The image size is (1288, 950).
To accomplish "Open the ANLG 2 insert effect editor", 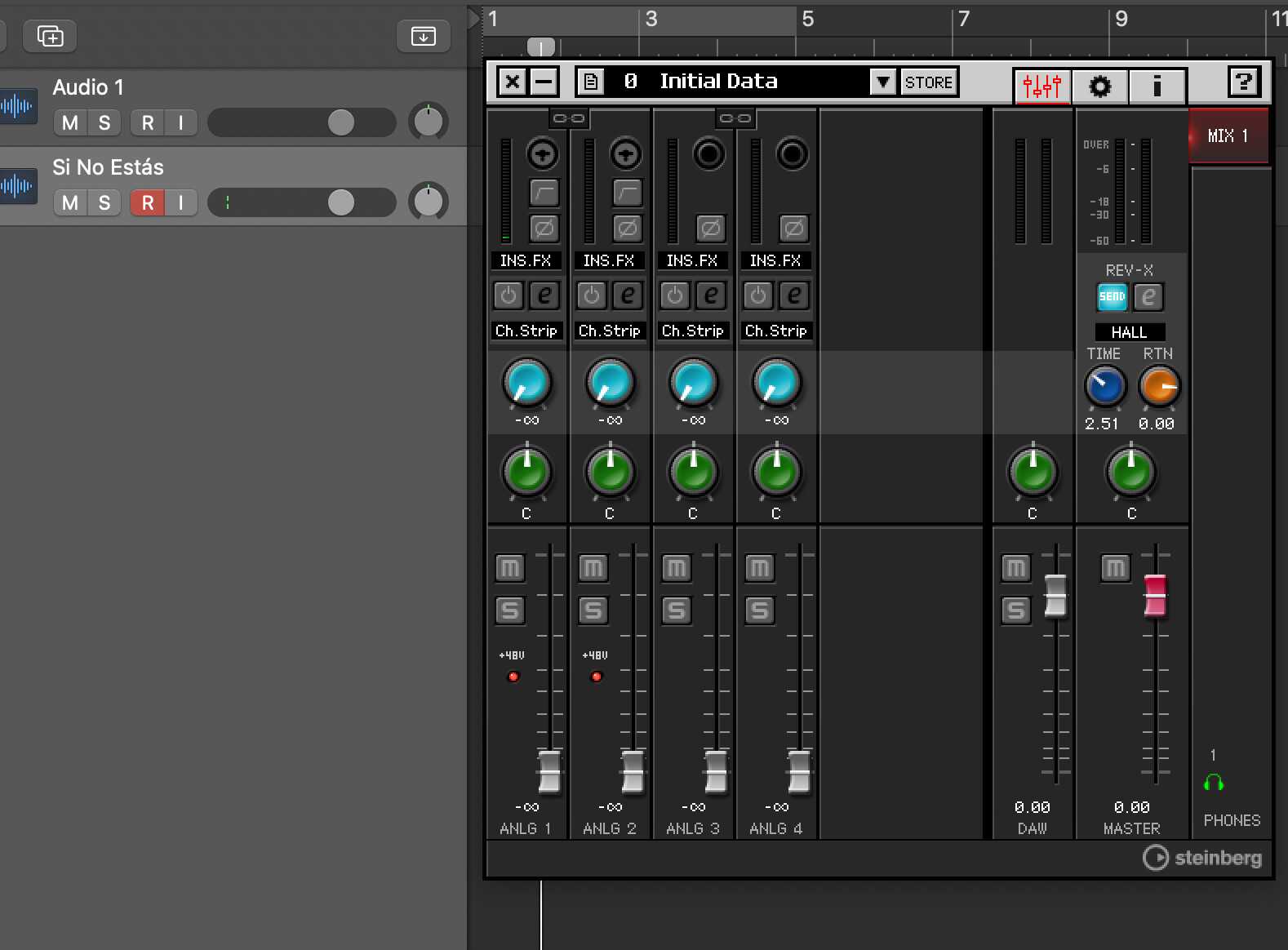I will [628, 295].
